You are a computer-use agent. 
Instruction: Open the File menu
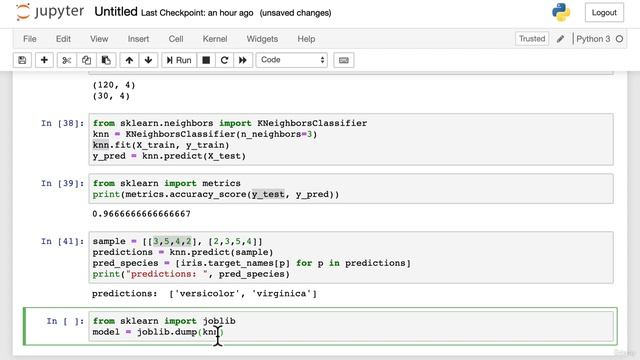[x=30, y=39]
